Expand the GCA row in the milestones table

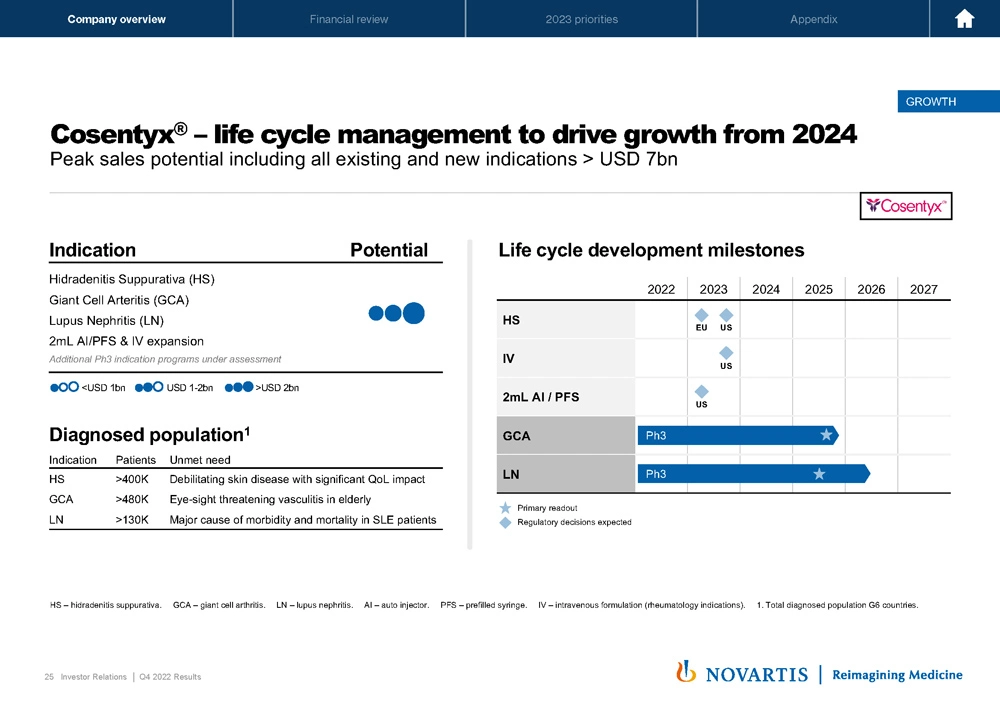pos(519,434)
